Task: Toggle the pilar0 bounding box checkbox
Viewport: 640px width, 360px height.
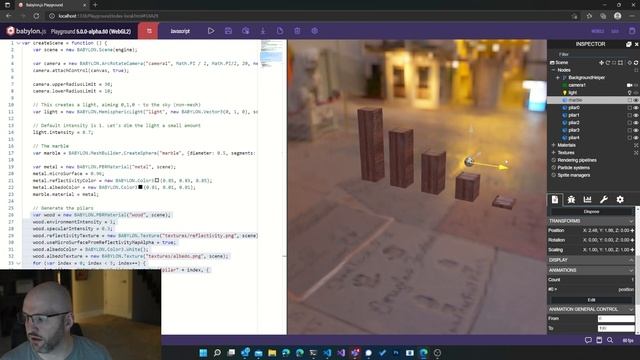Action: click(629, 108)
